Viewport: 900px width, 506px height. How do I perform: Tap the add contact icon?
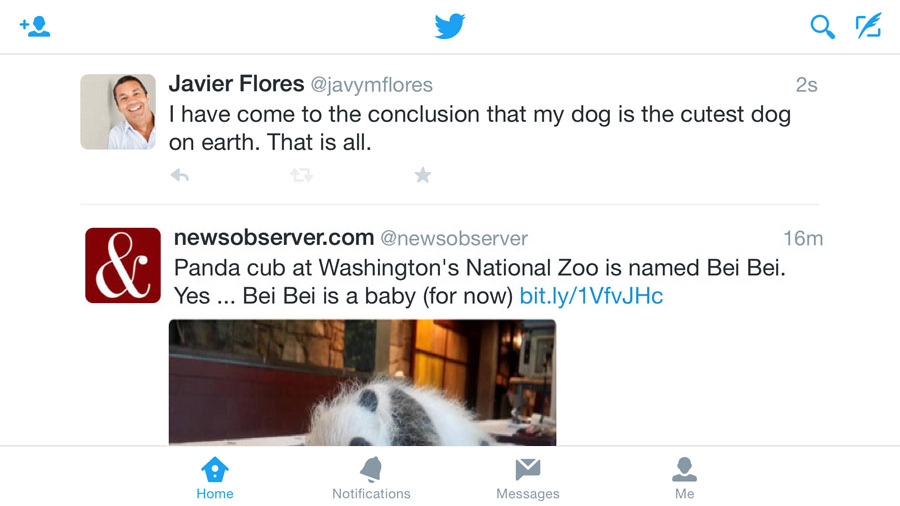tap(35, 27)
